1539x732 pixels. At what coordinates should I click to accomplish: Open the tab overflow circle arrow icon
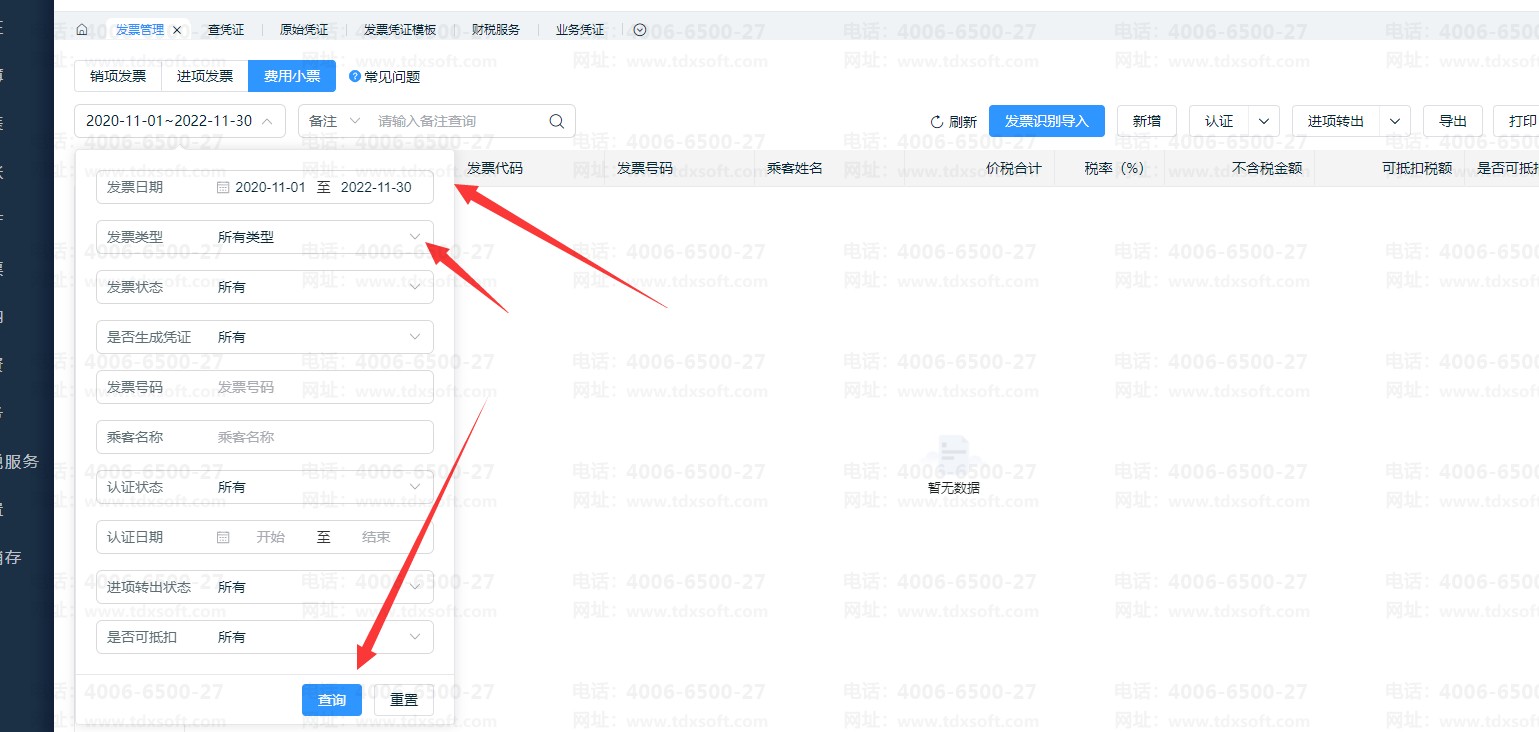tap(640, 30)
